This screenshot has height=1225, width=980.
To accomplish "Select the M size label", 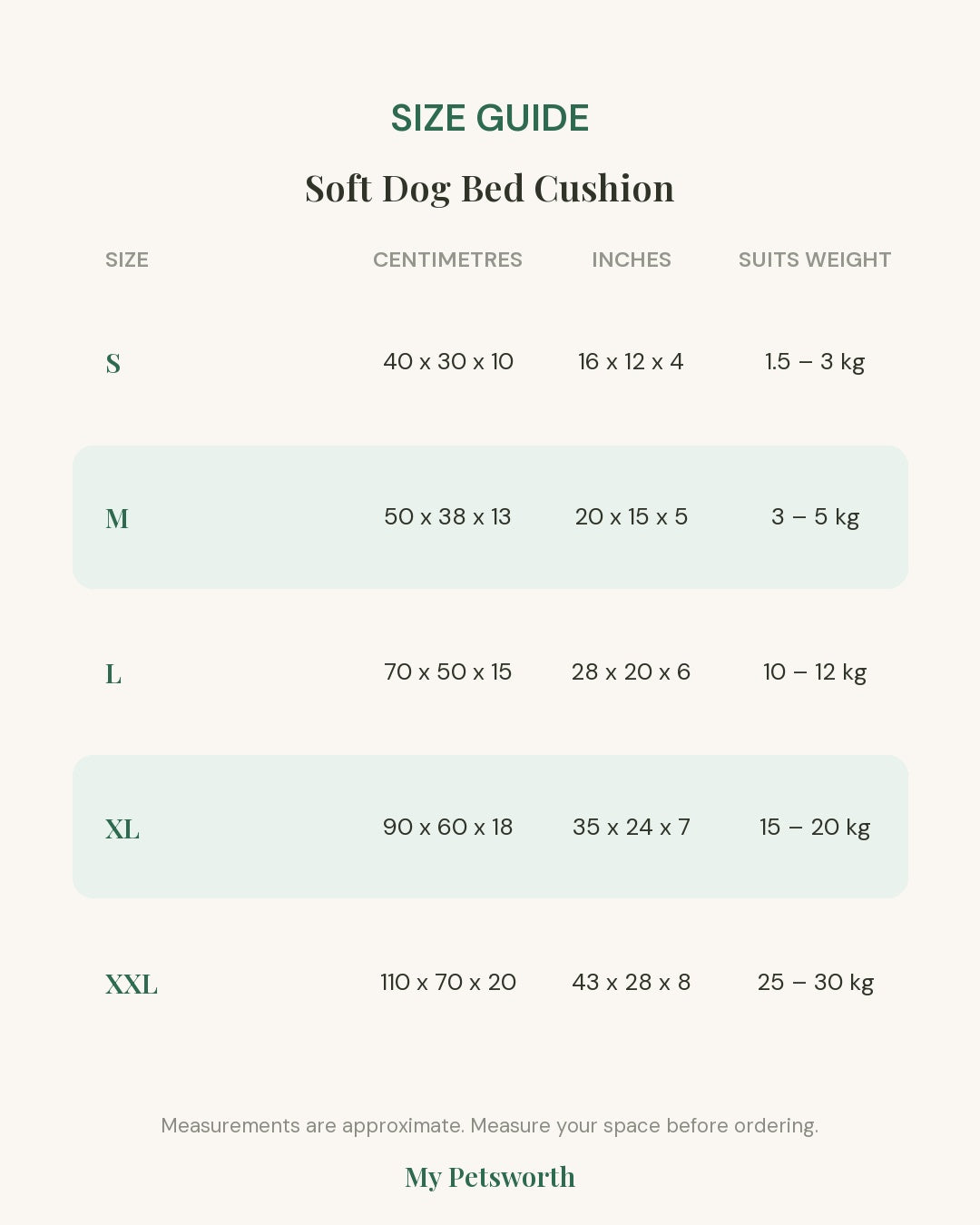I will (x=117, y=518).
